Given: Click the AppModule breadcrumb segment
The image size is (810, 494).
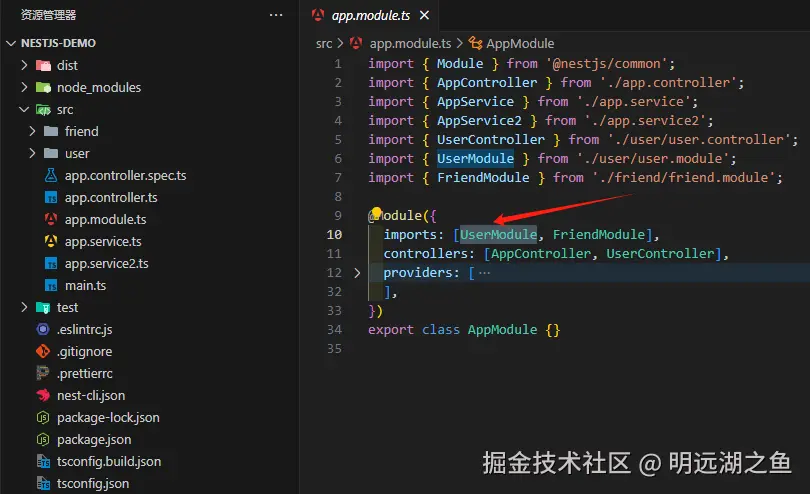Looking at the screenshot, I should pyautogui.click(x=520, y=44).
